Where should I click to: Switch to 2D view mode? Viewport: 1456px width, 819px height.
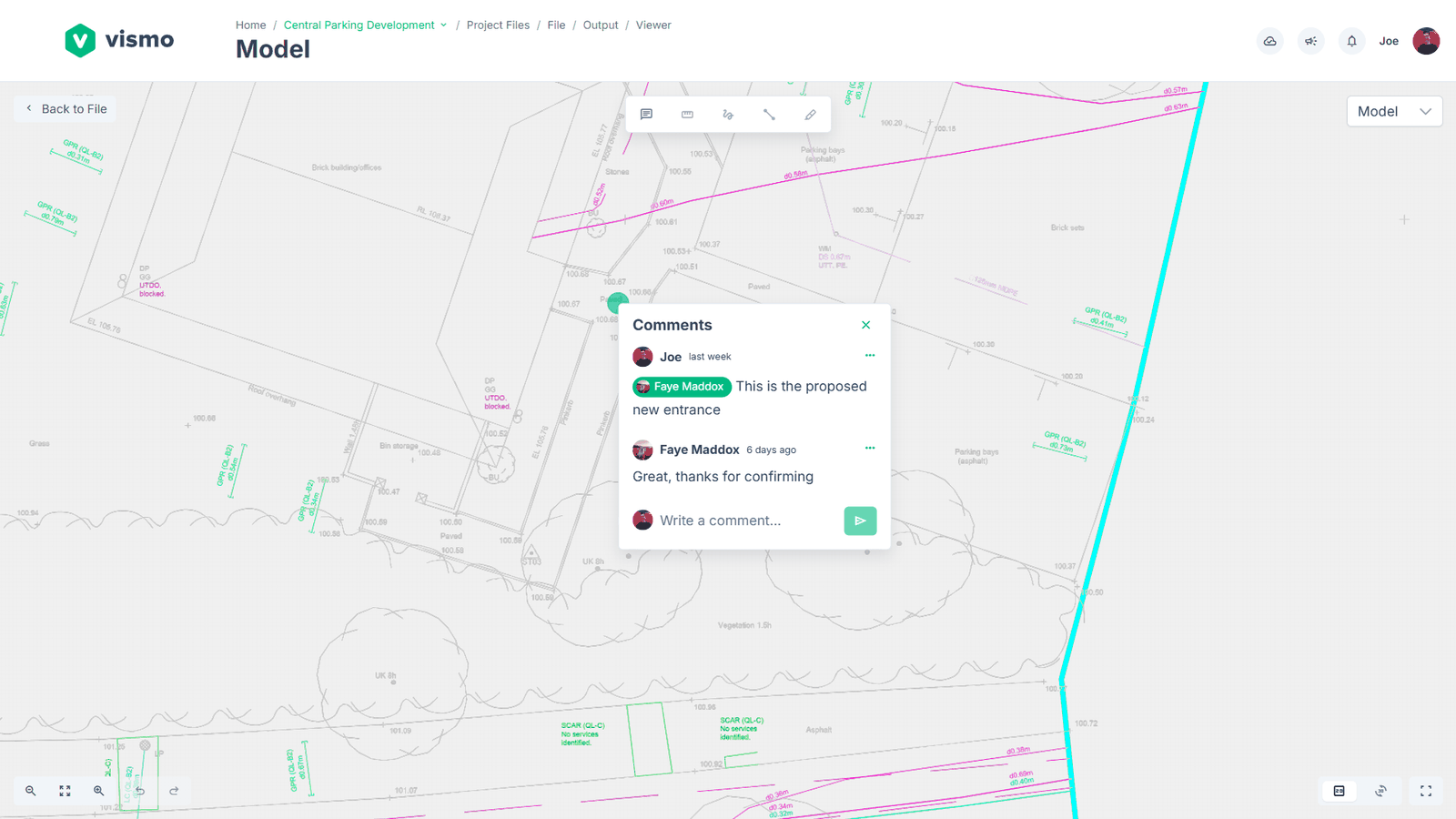1340,791
